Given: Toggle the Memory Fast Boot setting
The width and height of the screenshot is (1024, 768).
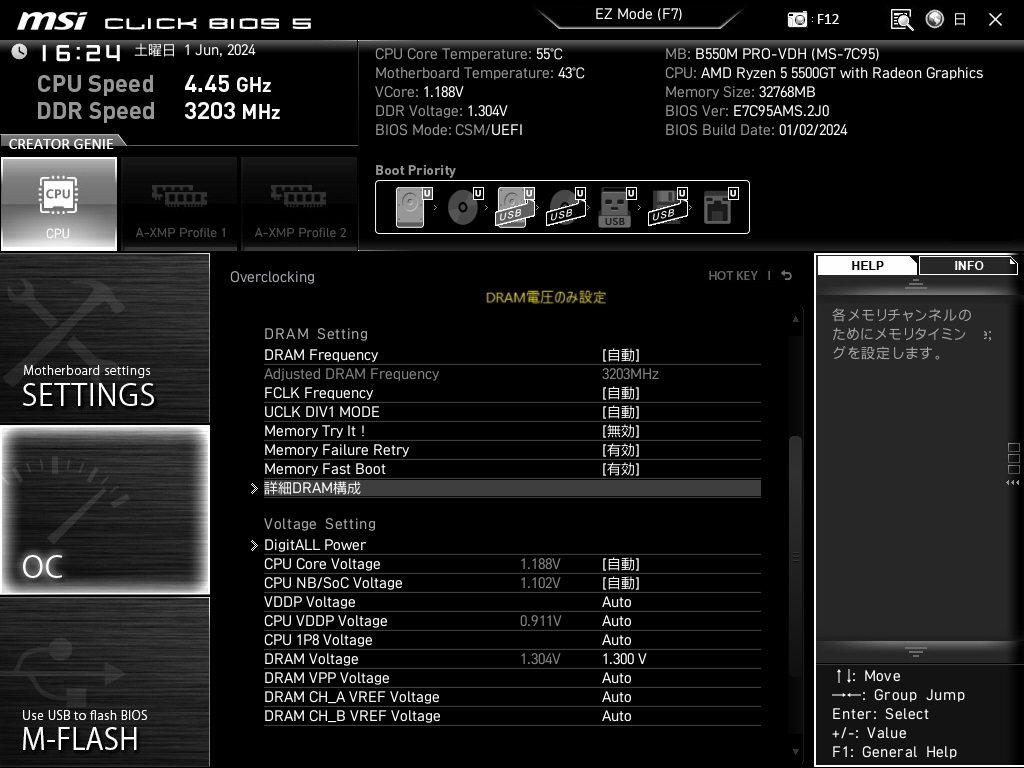Looking at the screenshot, I should [x=512, y=469].
